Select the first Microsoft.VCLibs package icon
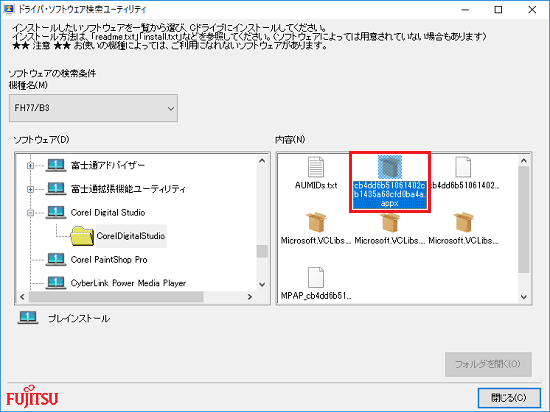Viewport: 550px width, 412px height. point(316,222)
